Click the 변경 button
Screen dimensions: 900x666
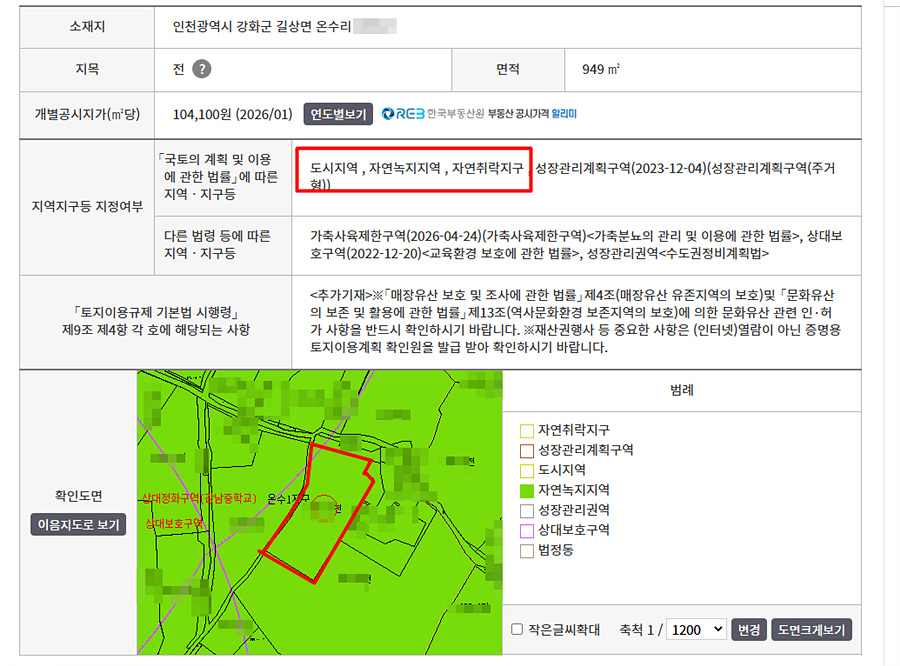[748, 629]
